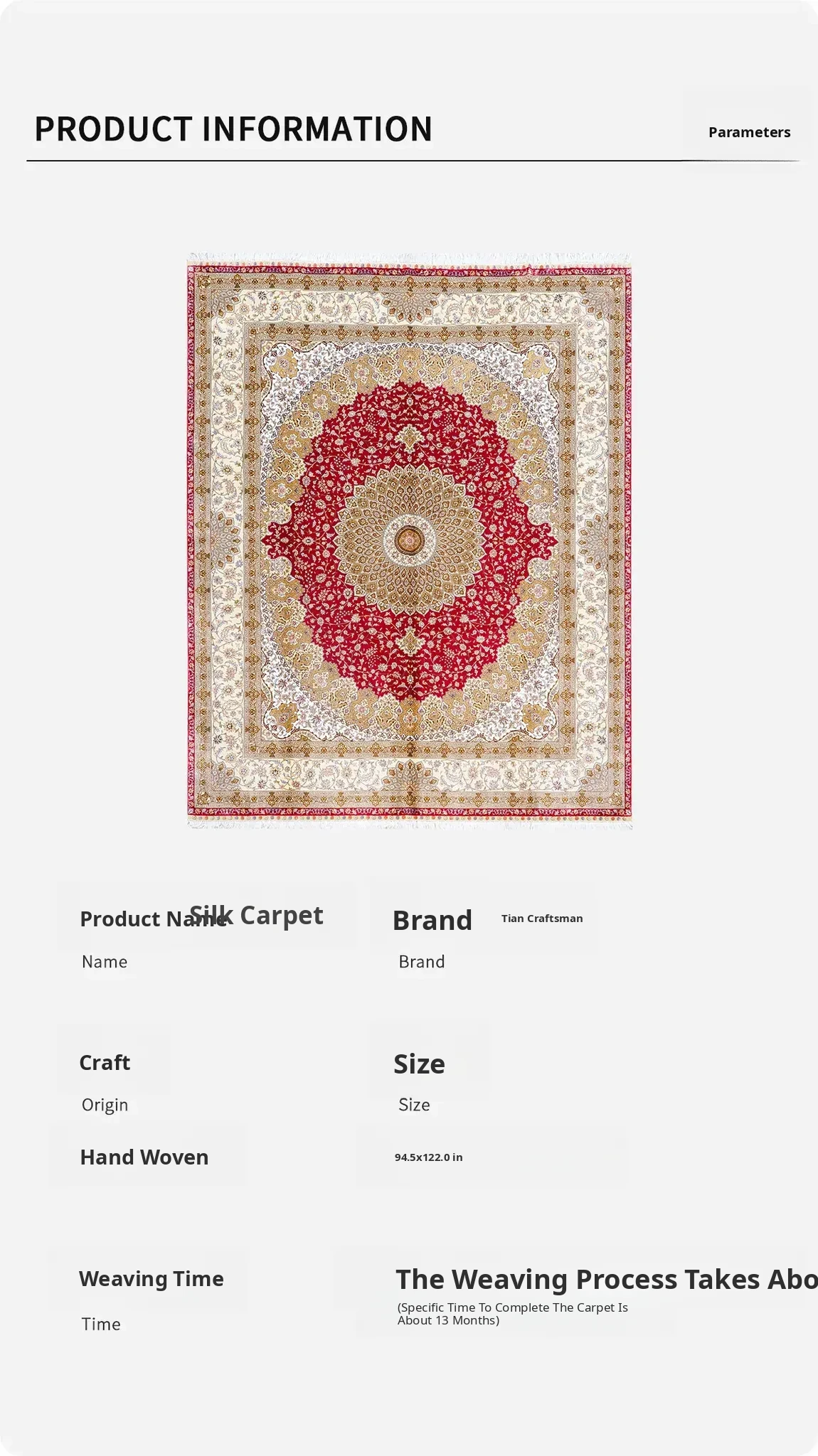Click the Silk Carpet product name text
This screenshot has width=818, height=1456.
[x=256, y=915]
